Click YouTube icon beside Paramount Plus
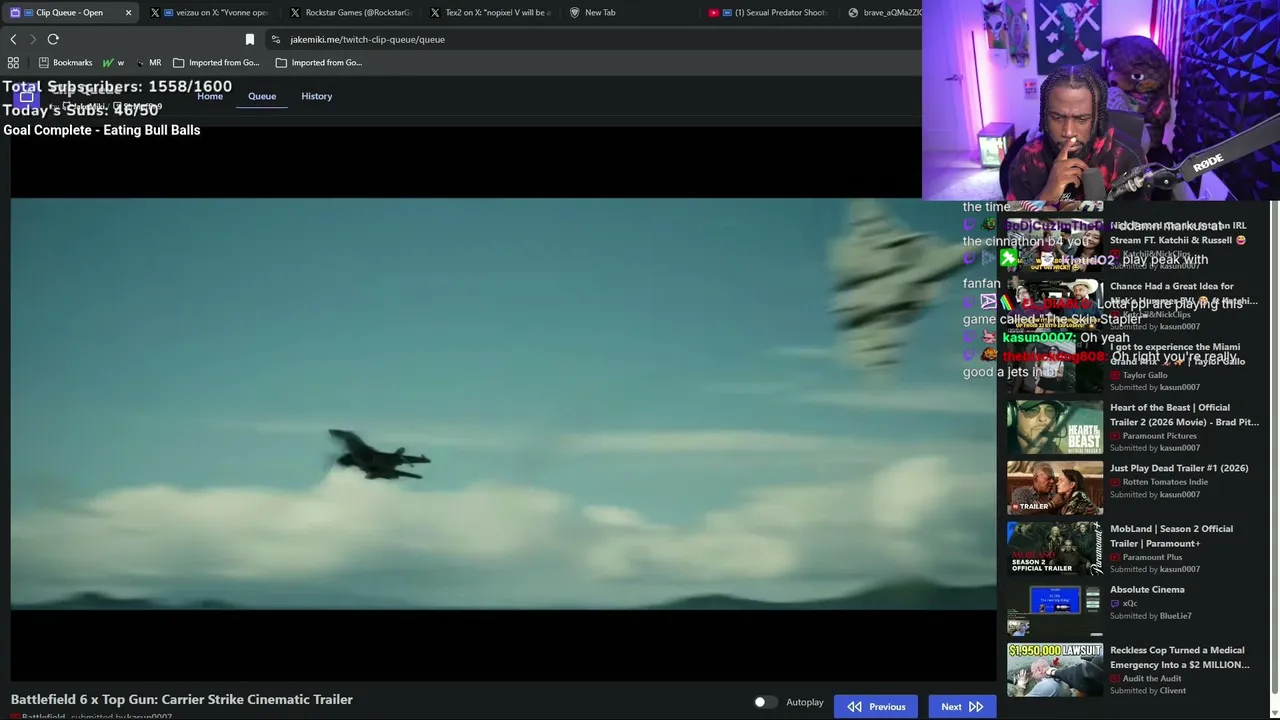The image size is (1280, 720). 1115,557
